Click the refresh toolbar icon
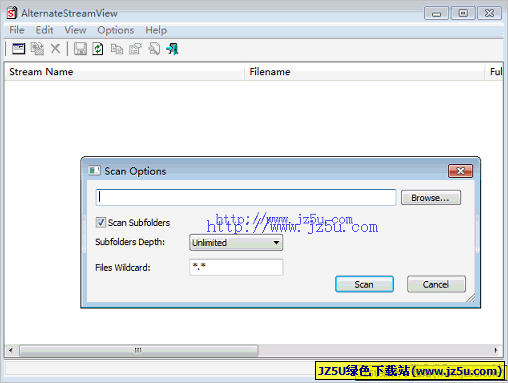This screenshot has width=508, height=383. (x=98, y=49)
